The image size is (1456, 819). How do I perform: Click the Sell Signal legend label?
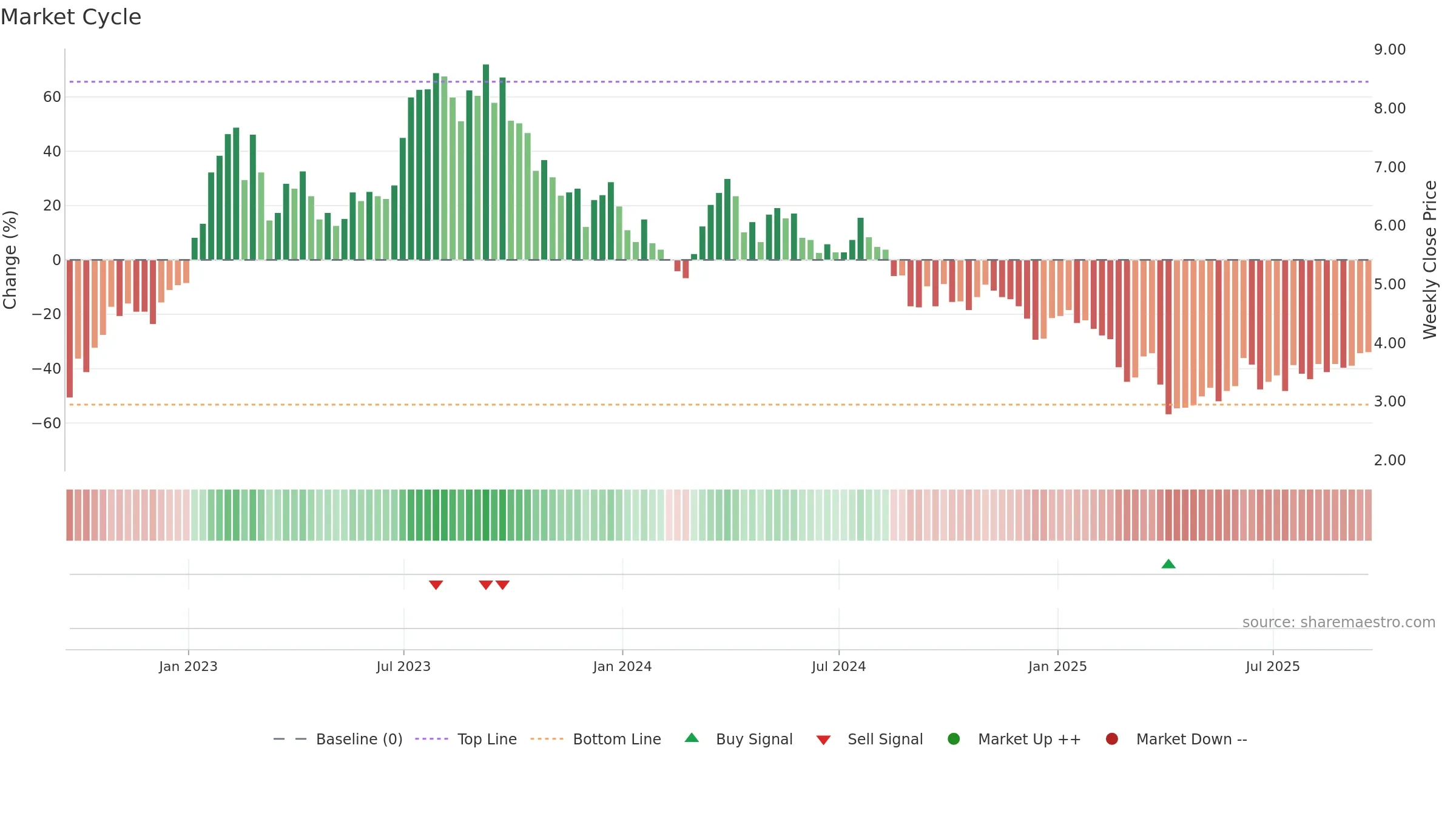[885, 739]
